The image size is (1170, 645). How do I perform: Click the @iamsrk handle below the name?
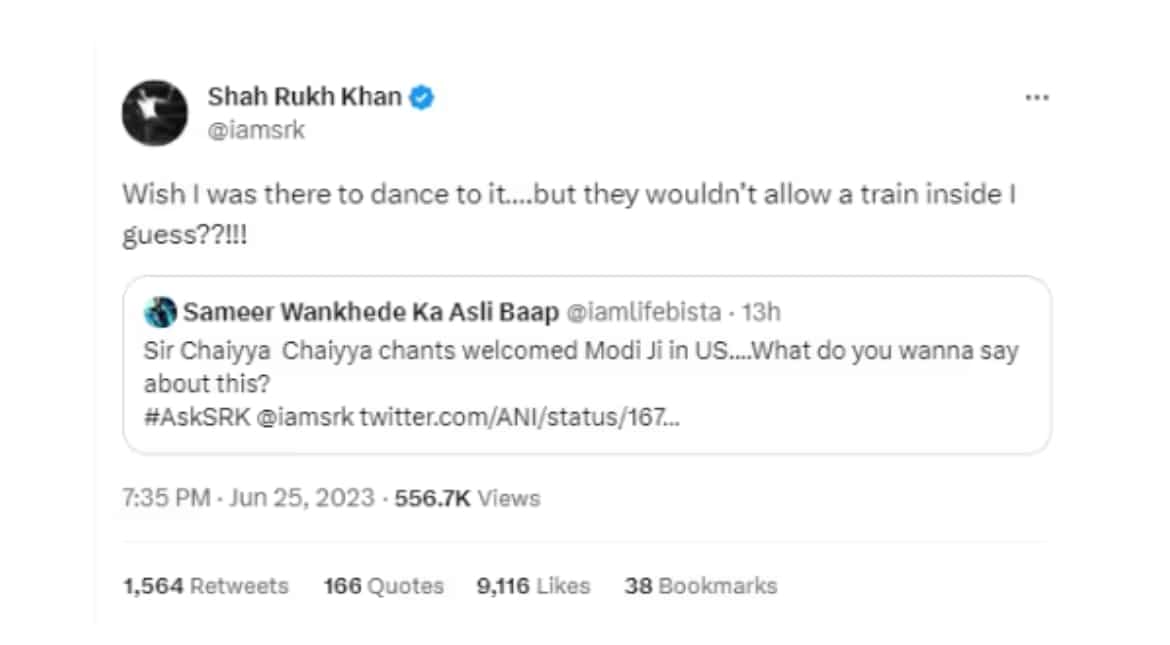(256, 129)
